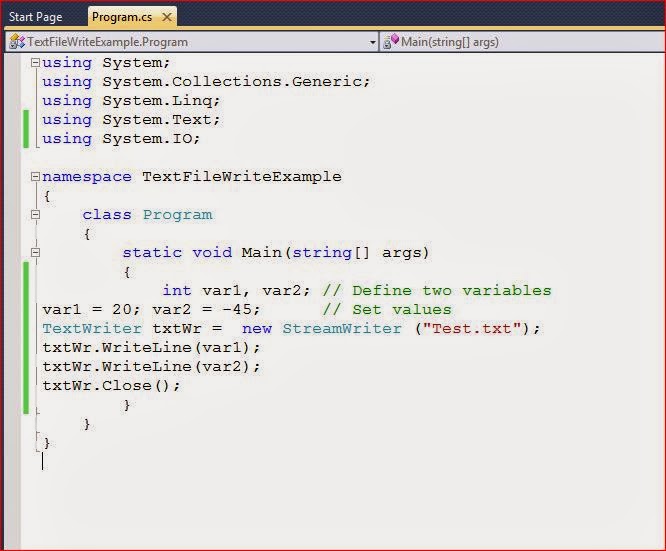Click the 'Program' class name in code

[178, 215]
